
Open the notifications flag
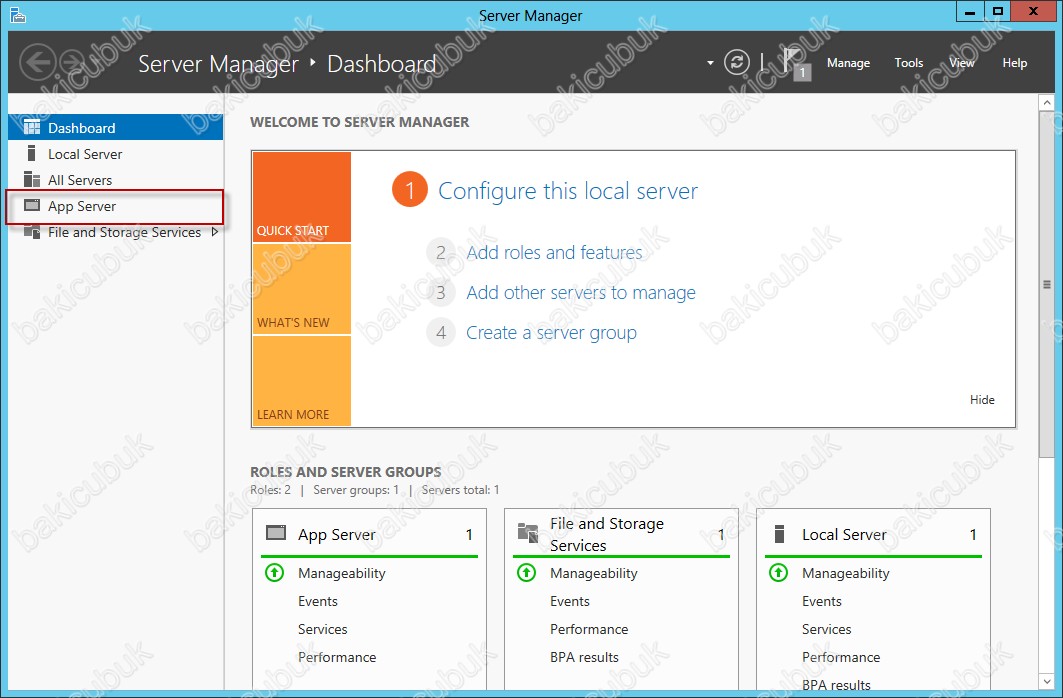click(x=795, y=64)
